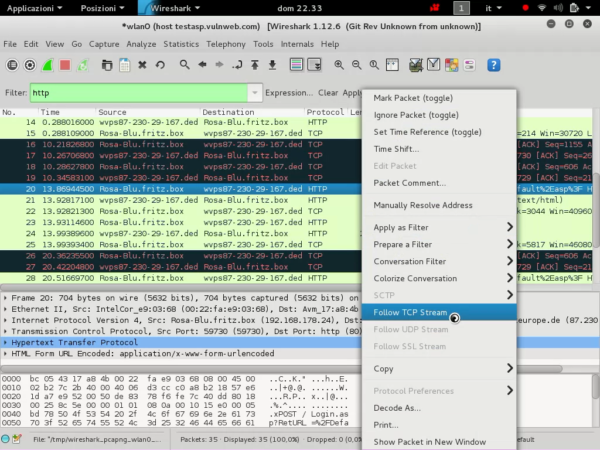Sort packets by the Source column header
The width and height of the screenshot is (600, 450).
click(148, 112)
